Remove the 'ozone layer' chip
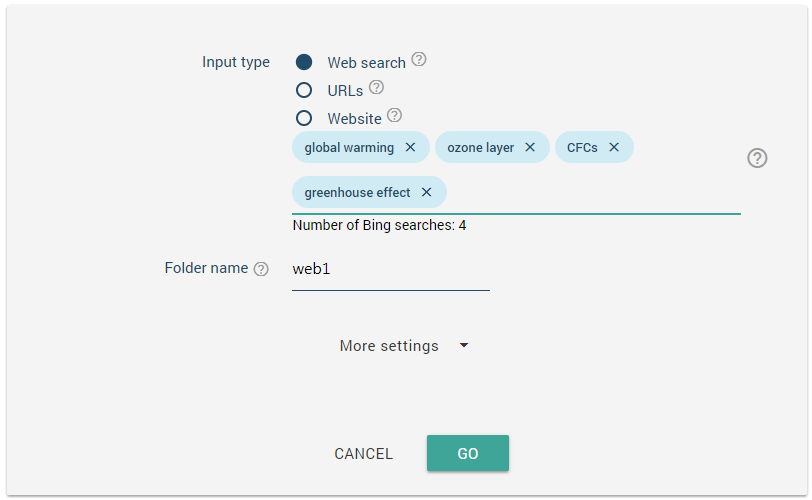Screen dimensions: 812x500 [x=530, y=147]
